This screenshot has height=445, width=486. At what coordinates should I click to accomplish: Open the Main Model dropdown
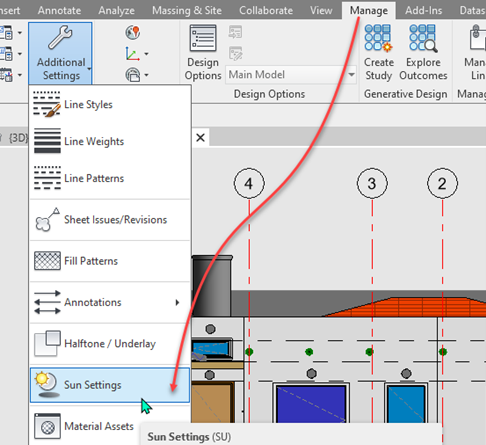point(291,75)
